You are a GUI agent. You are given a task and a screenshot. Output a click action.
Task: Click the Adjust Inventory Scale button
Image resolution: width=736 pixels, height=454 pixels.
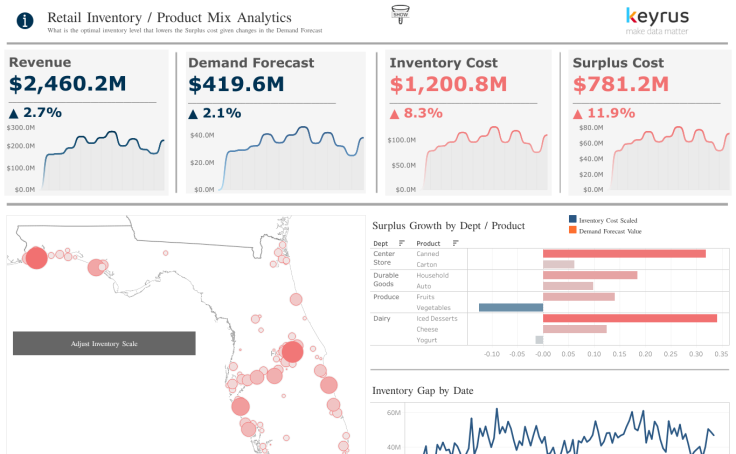[x=104, y=343]
